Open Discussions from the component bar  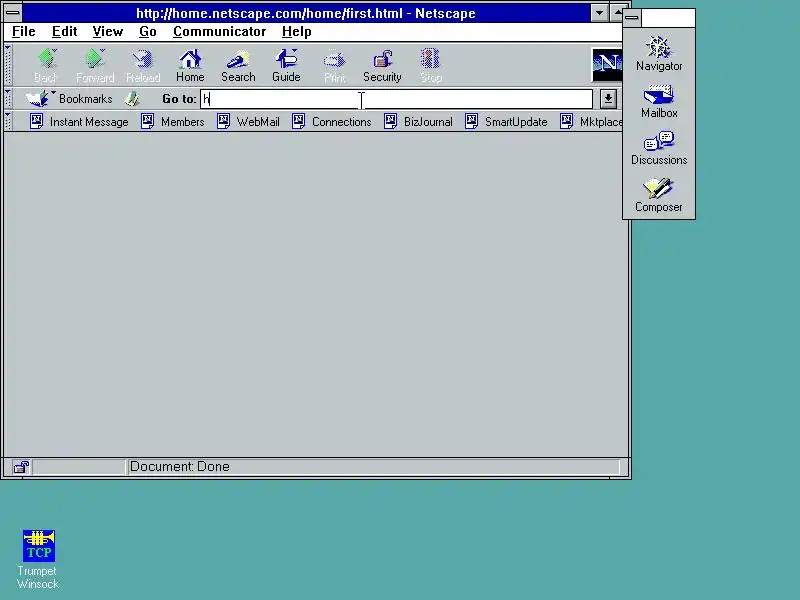(659, 148)
